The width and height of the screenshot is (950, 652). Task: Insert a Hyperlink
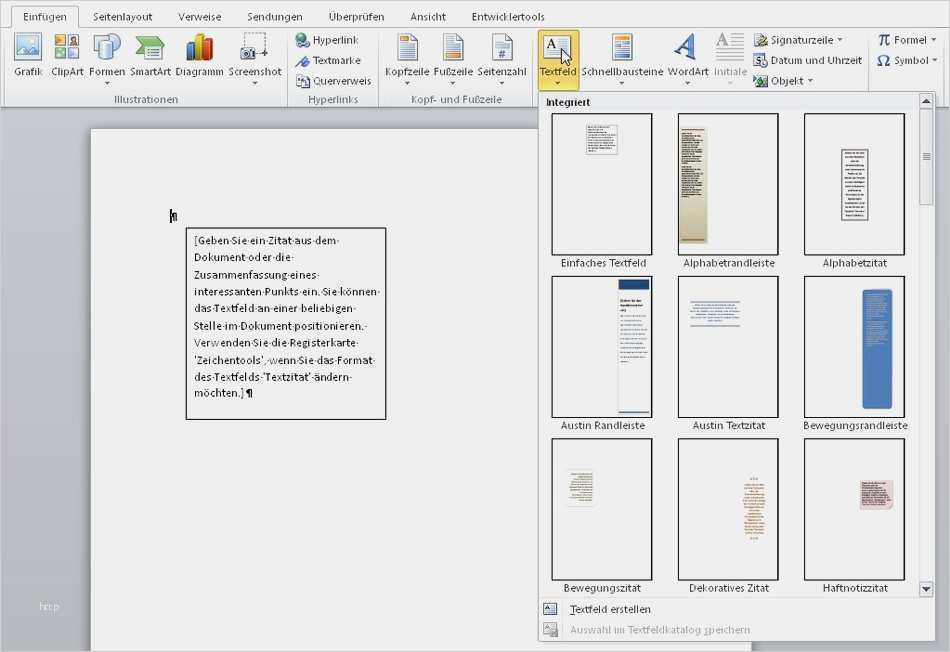tap(327, 40)
